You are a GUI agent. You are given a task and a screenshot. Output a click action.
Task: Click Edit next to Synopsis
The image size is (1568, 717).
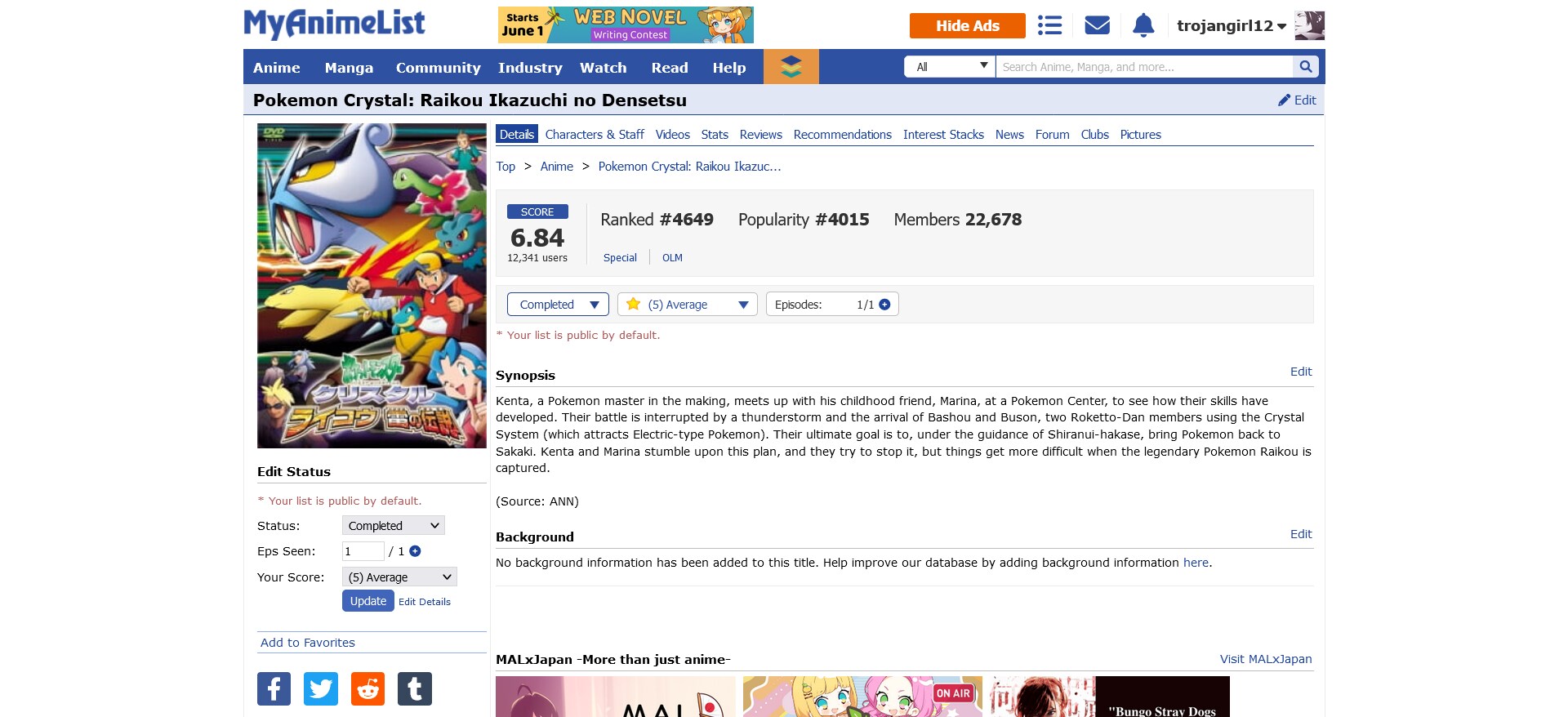coord(1301,372)
